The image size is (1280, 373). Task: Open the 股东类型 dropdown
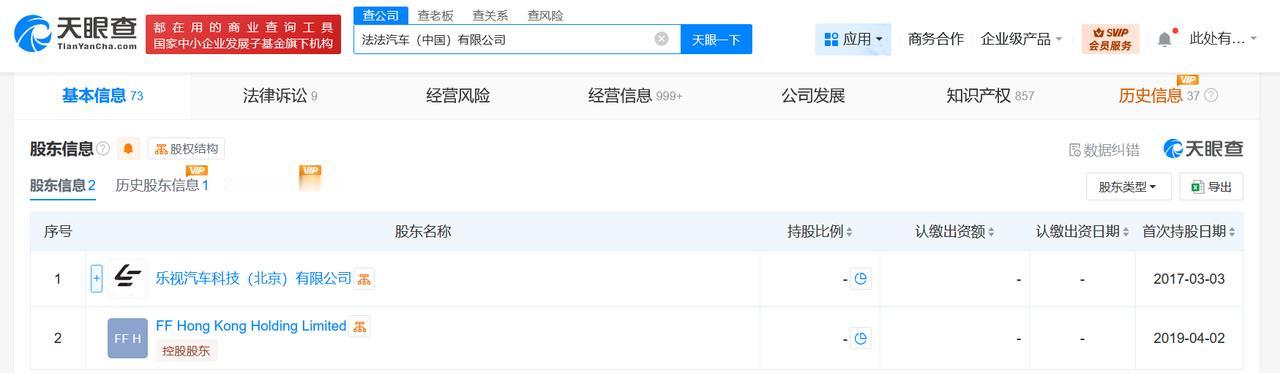point(1128,187)
